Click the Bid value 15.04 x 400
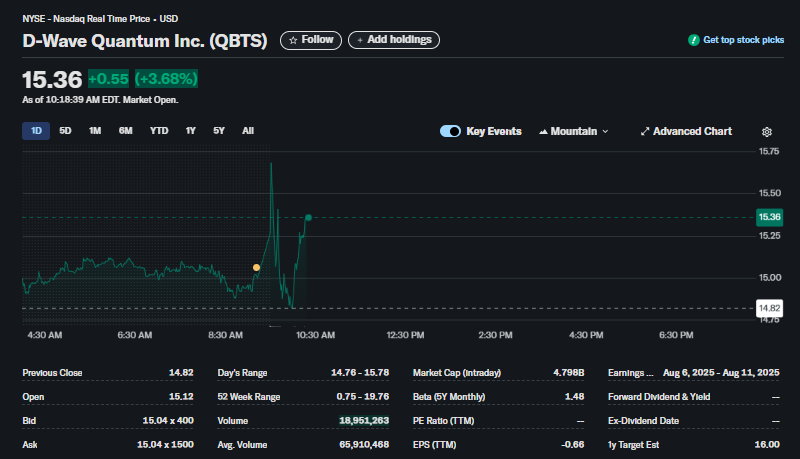This screenshot has width=800, height=459. (x=168, y=421)
